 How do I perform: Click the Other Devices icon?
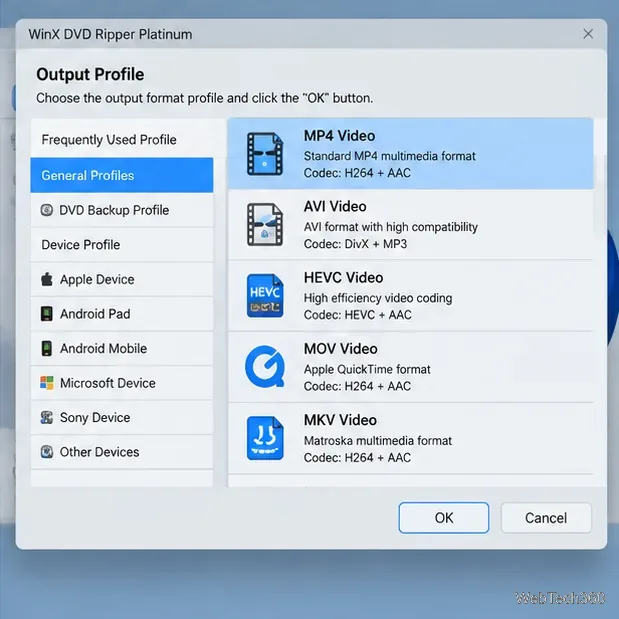[47, 452]
